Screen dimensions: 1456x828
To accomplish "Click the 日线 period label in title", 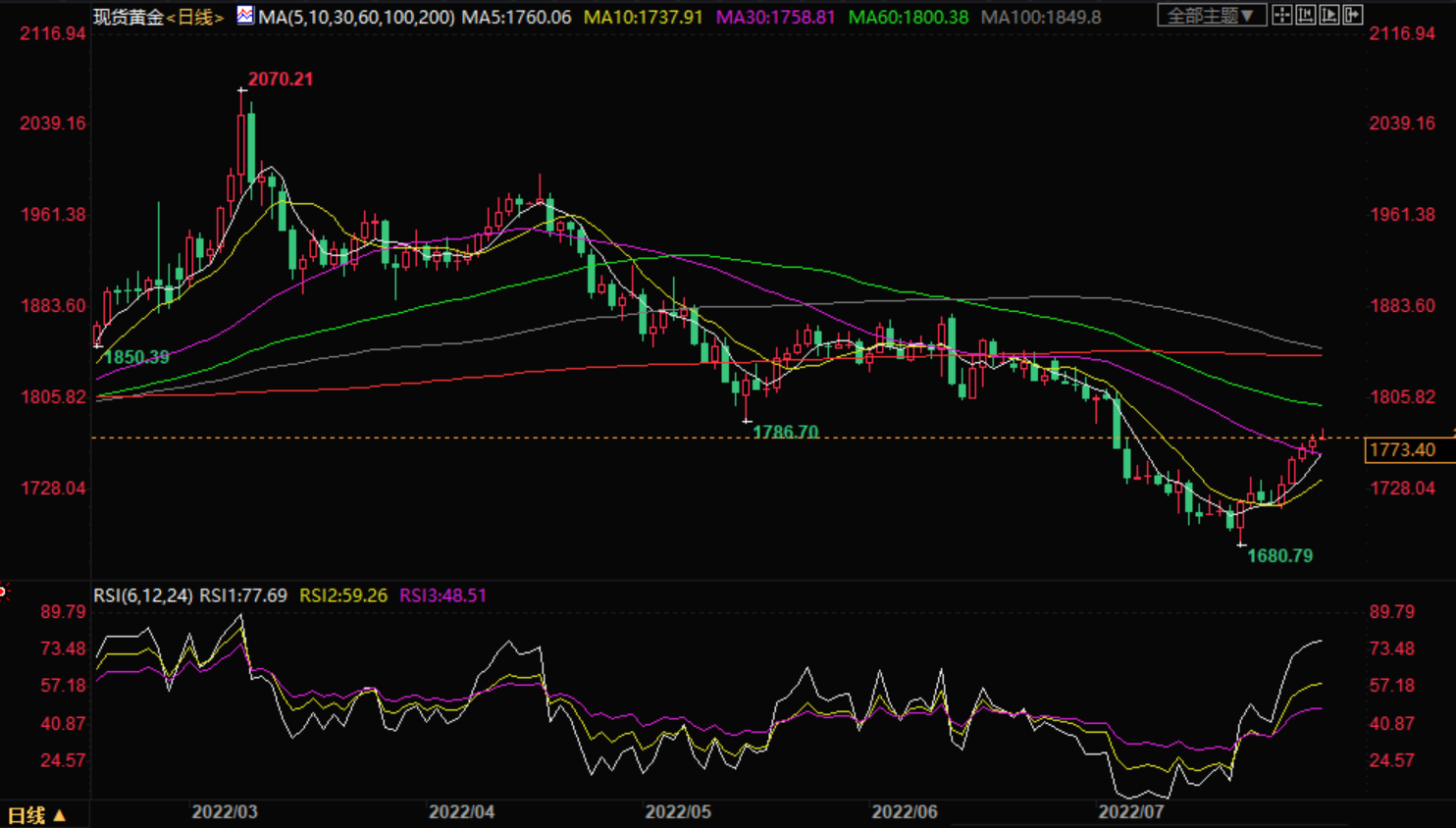I will (x=195, y=18).
